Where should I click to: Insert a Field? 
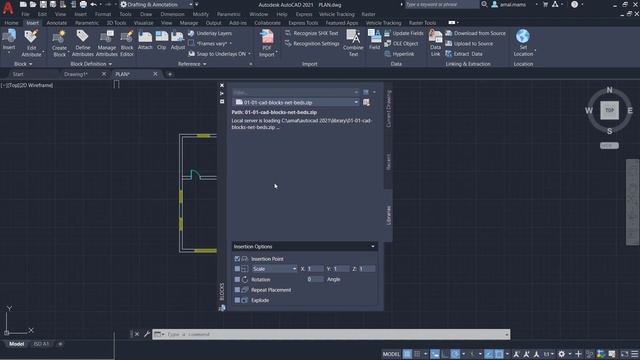click(x=374, y=40)
